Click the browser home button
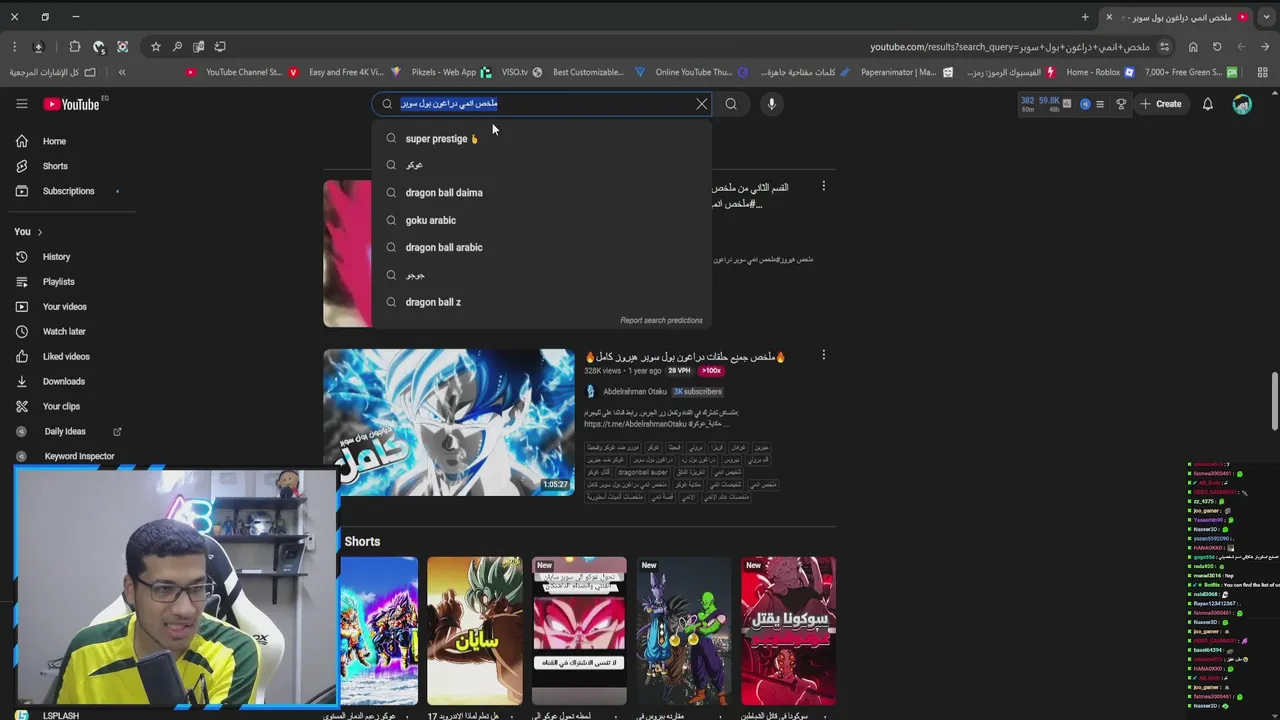 pos(1193,47)
